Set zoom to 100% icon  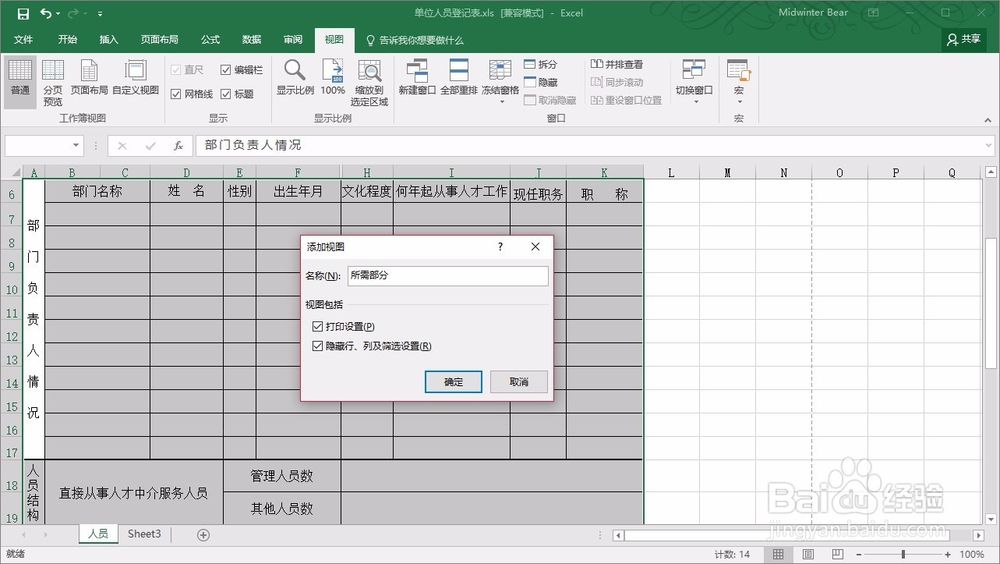click(333, 78)
